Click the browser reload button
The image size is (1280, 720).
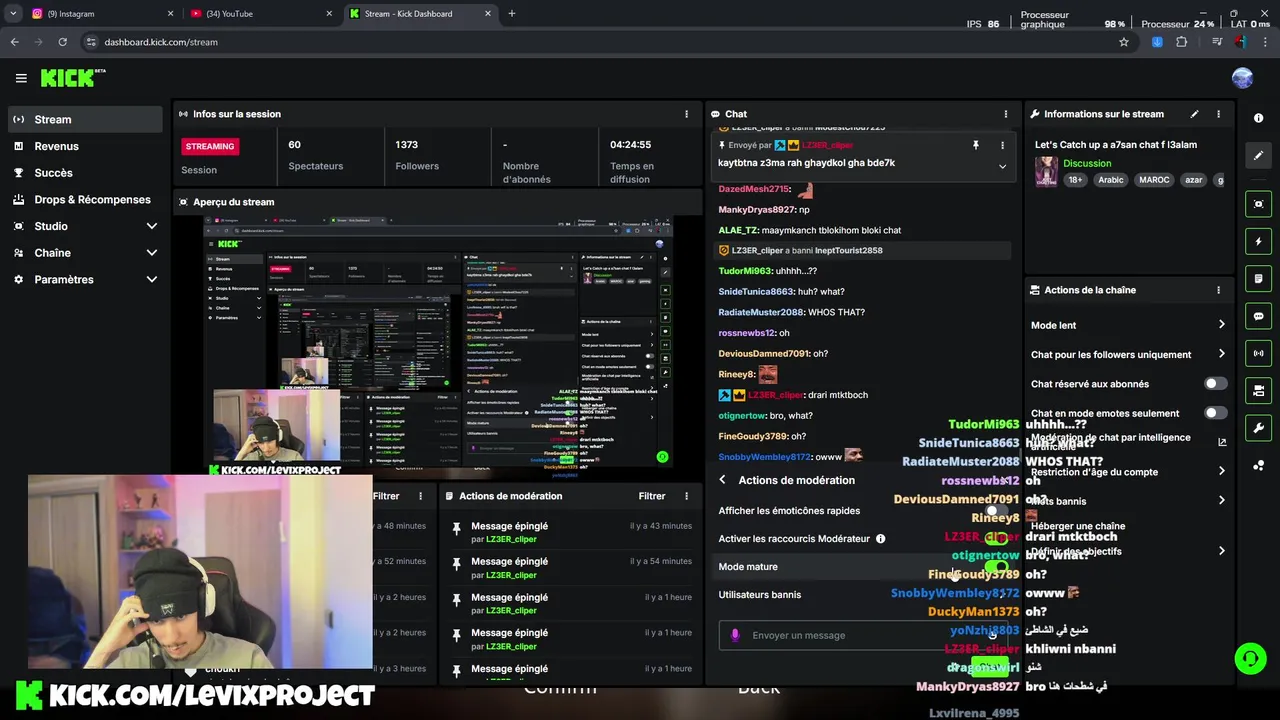[62, 42]
